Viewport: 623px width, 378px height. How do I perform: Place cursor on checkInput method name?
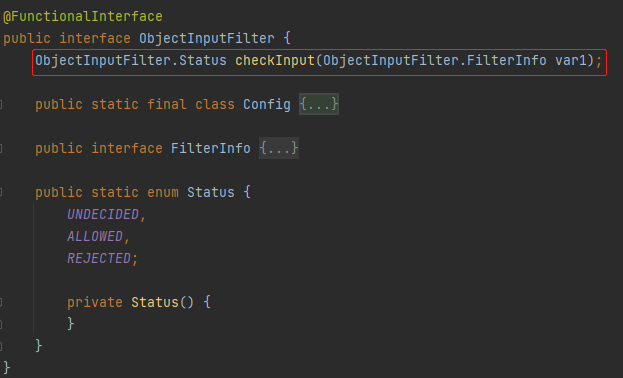click(x=275, y=60)
